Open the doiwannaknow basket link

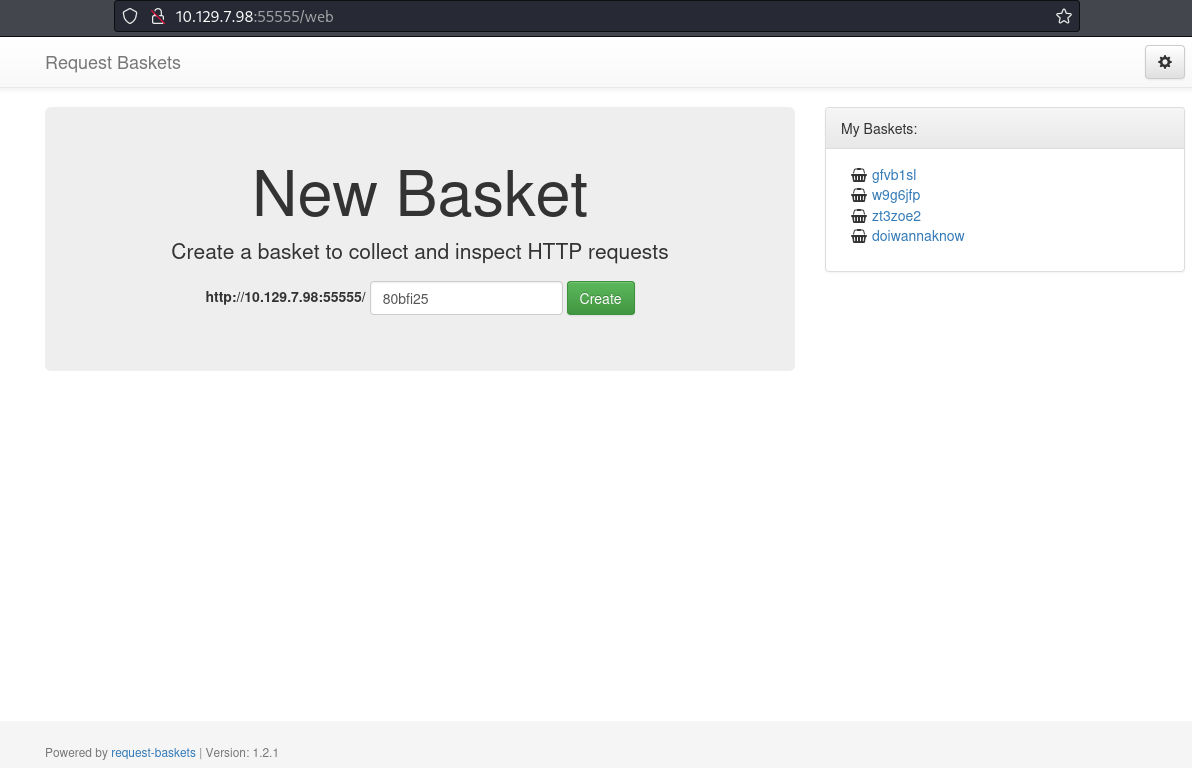tap(917, 236)
